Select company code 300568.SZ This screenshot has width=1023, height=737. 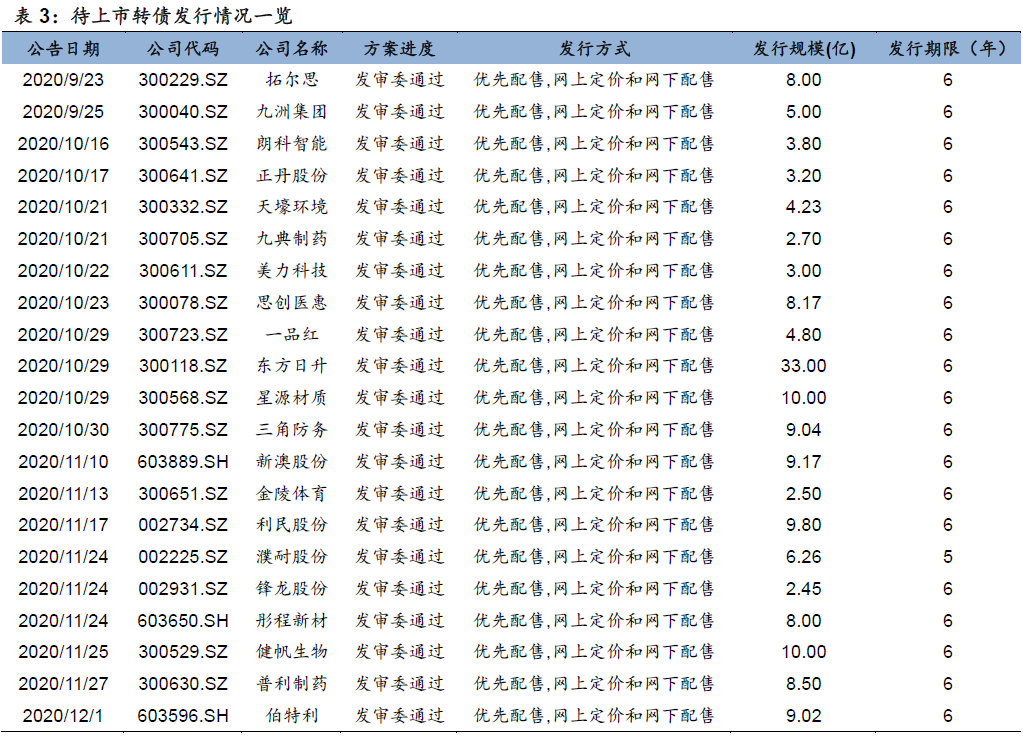183,399
